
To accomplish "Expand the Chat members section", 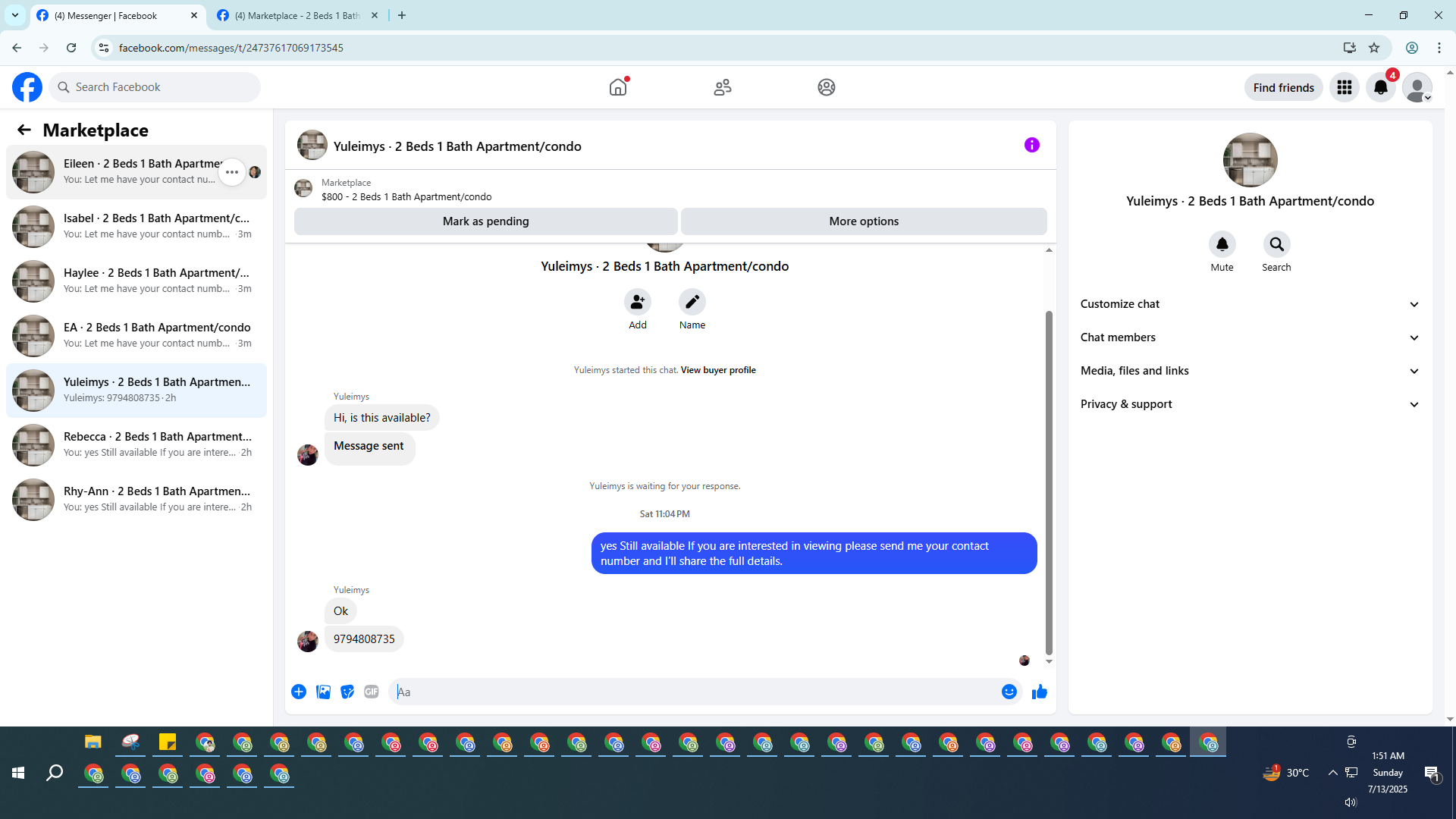I will click(x=1249, y=337).
